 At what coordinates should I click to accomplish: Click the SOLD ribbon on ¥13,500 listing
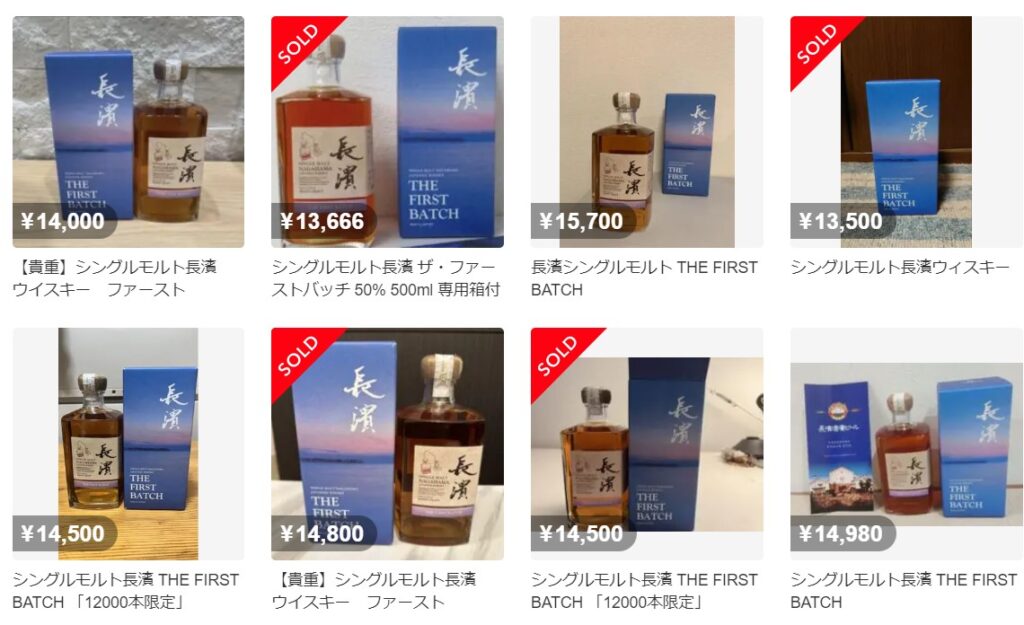click(x=816, y=43)
